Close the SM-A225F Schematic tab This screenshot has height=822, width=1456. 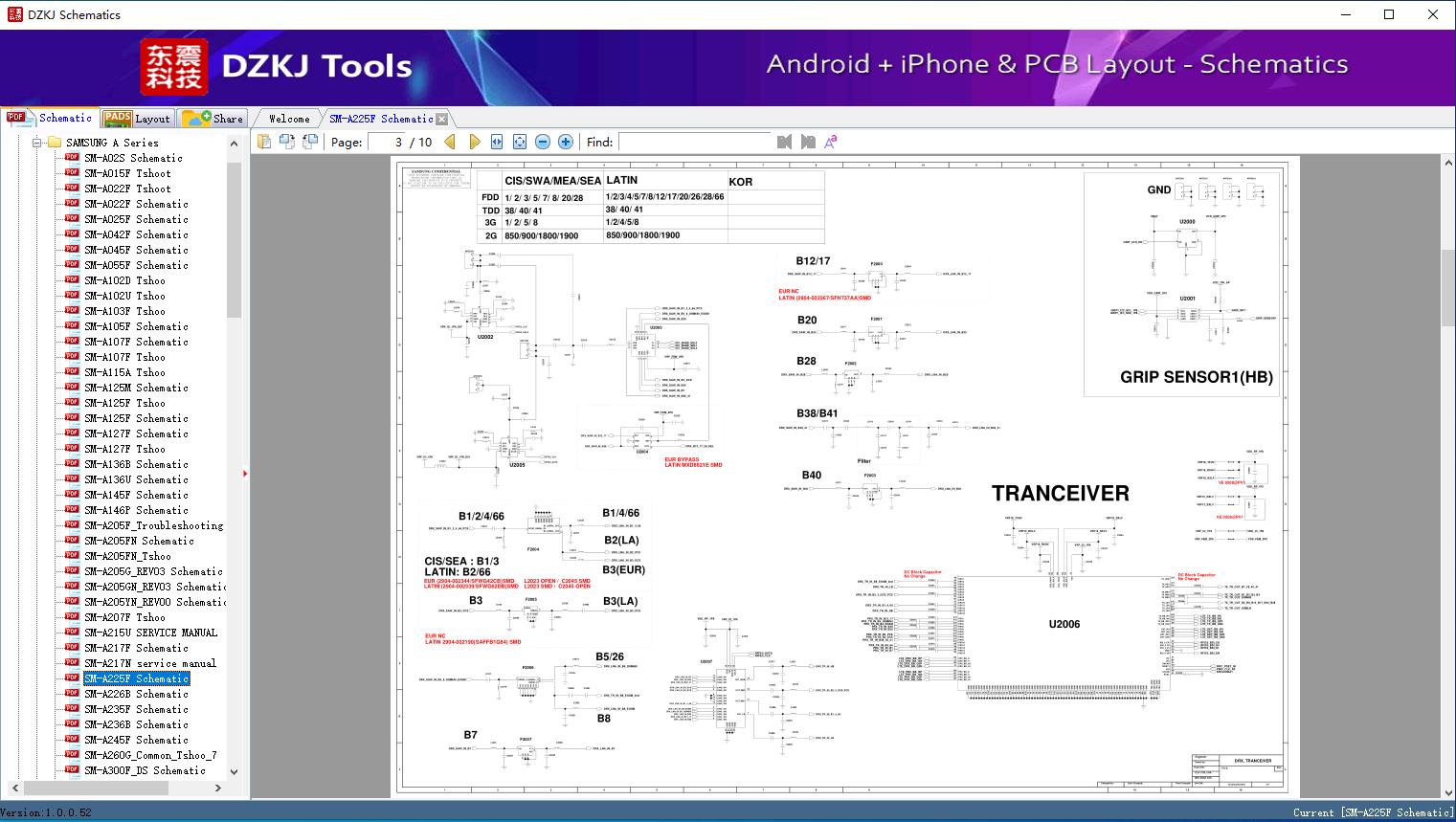tap(441, 120)
